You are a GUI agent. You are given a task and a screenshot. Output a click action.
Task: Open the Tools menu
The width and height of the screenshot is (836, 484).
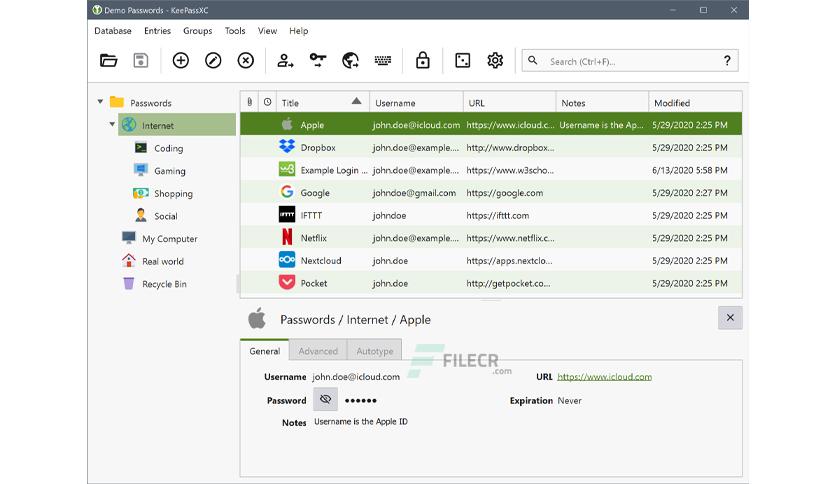235,31
